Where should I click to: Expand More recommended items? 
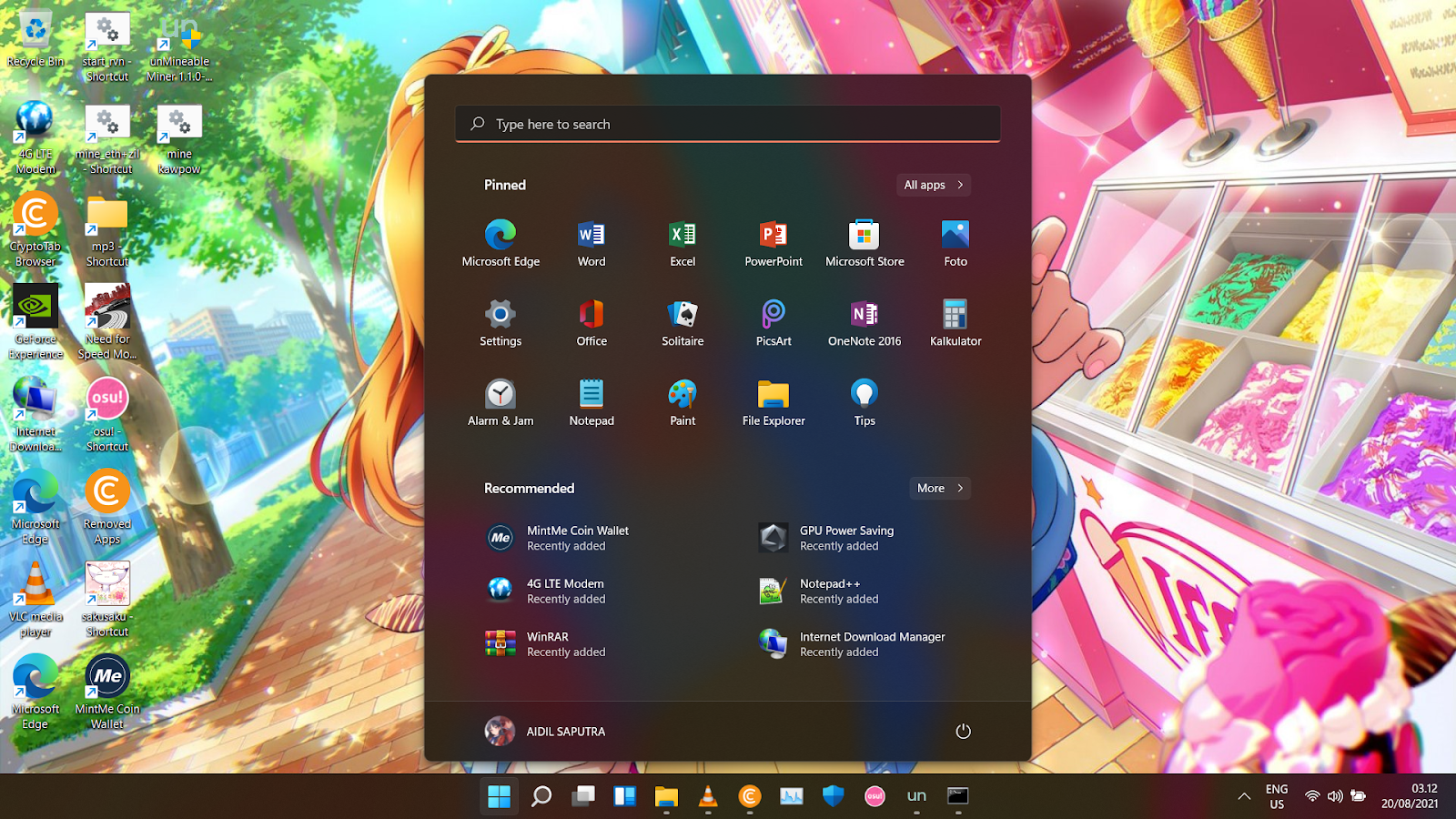940,488
